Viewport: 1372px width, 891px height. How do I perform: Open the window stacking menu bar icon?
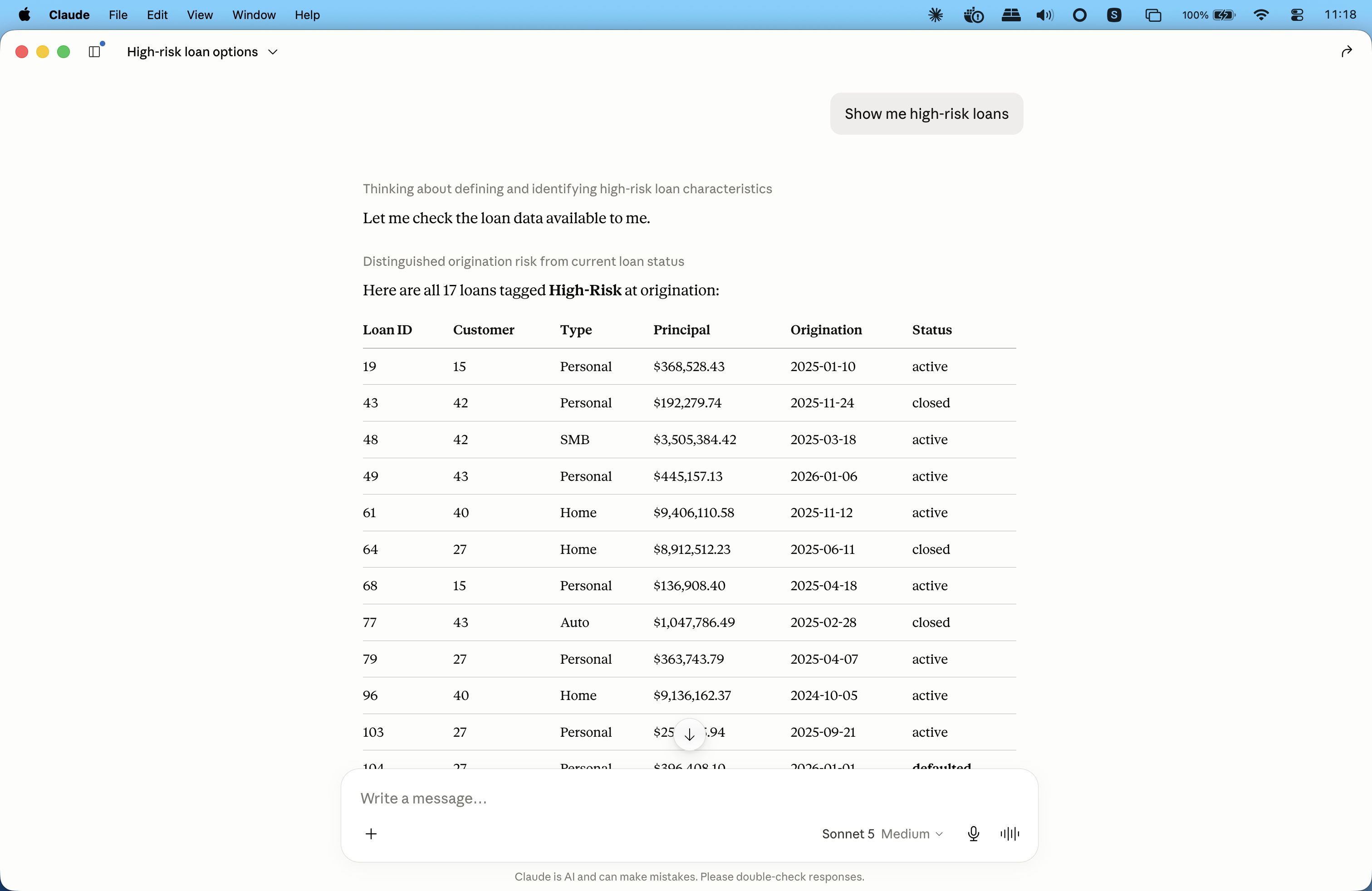(x=1153, y=15)
